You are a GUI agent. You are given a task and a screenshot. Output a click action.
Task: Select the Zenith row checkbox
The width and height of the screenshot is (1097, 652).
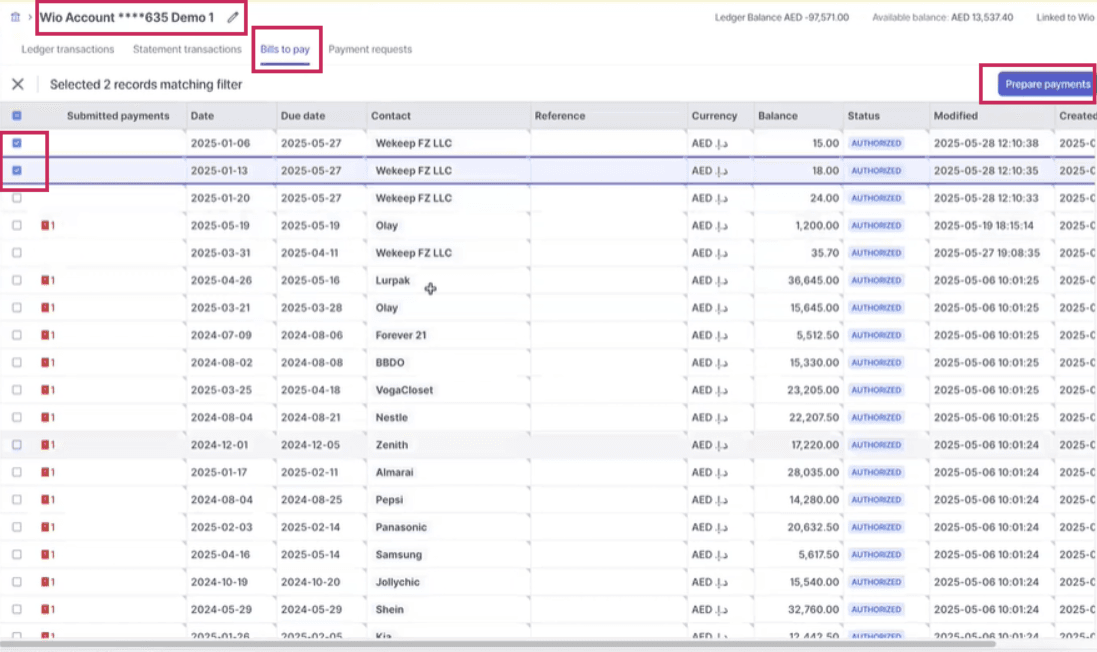click(x=17, y=445)
